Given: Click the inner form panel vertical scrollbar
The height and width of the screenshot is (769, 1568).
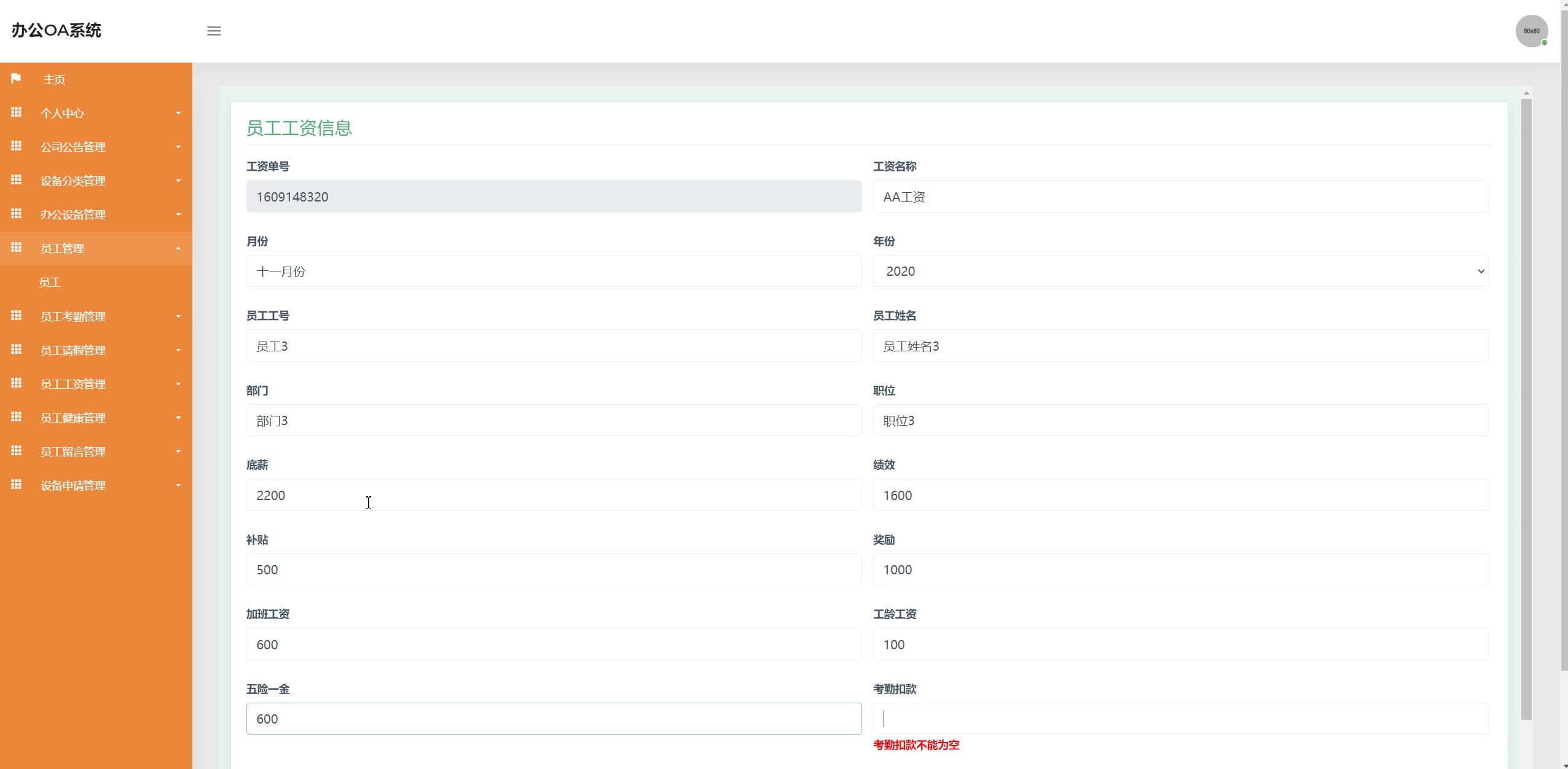Looking at the screenshot, I should click(1526, 405).
